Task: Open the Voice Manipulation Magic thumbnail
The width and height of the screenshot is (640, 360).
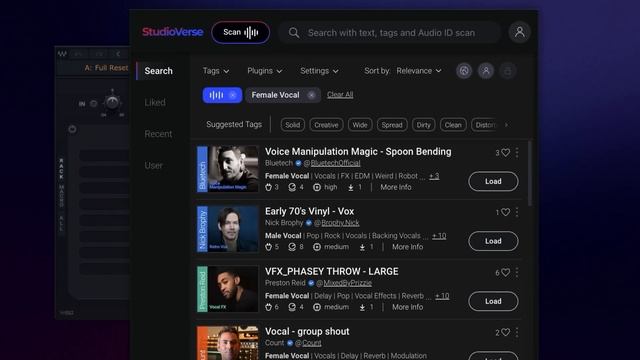Action: coord(228,169)
